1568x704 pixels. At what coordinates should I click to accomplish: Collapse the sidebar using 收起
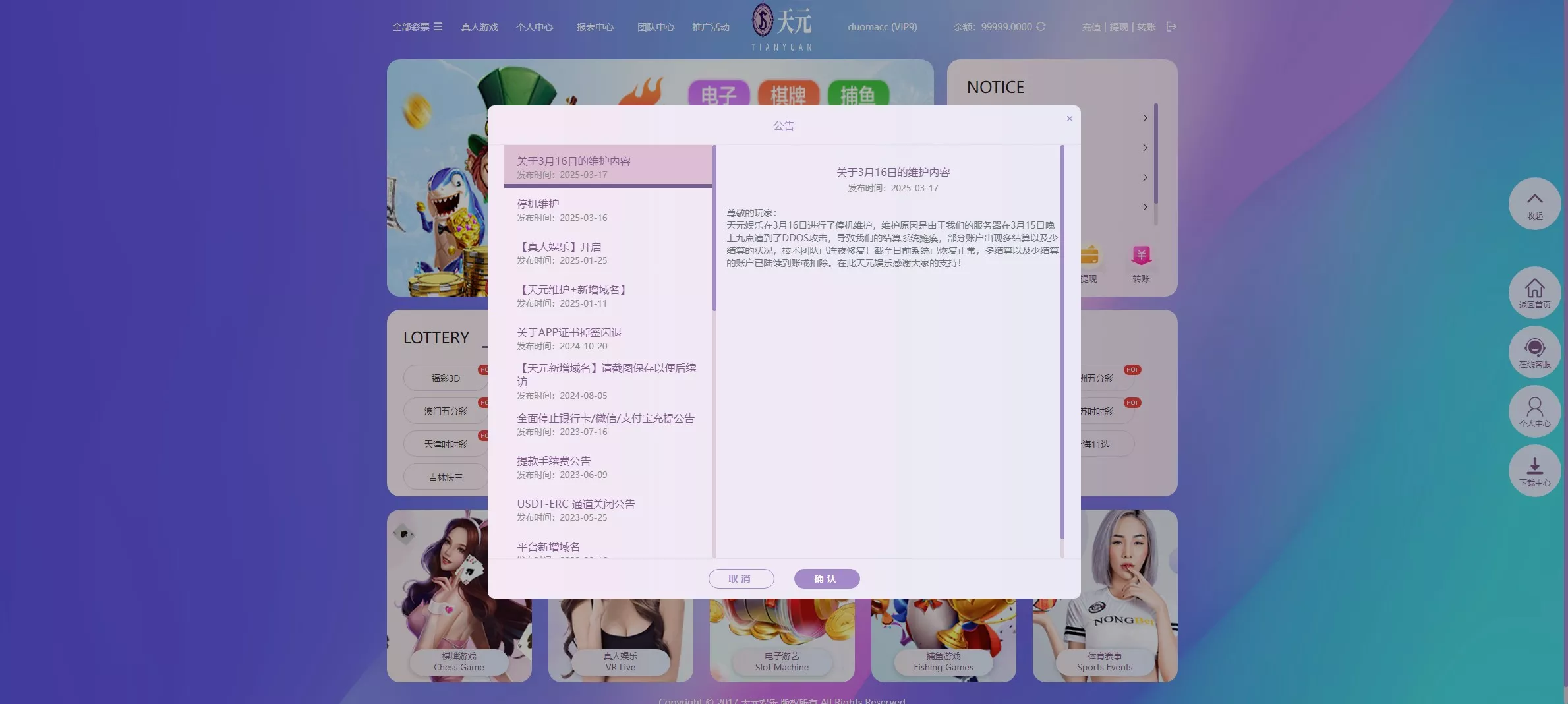(1534, 204)
